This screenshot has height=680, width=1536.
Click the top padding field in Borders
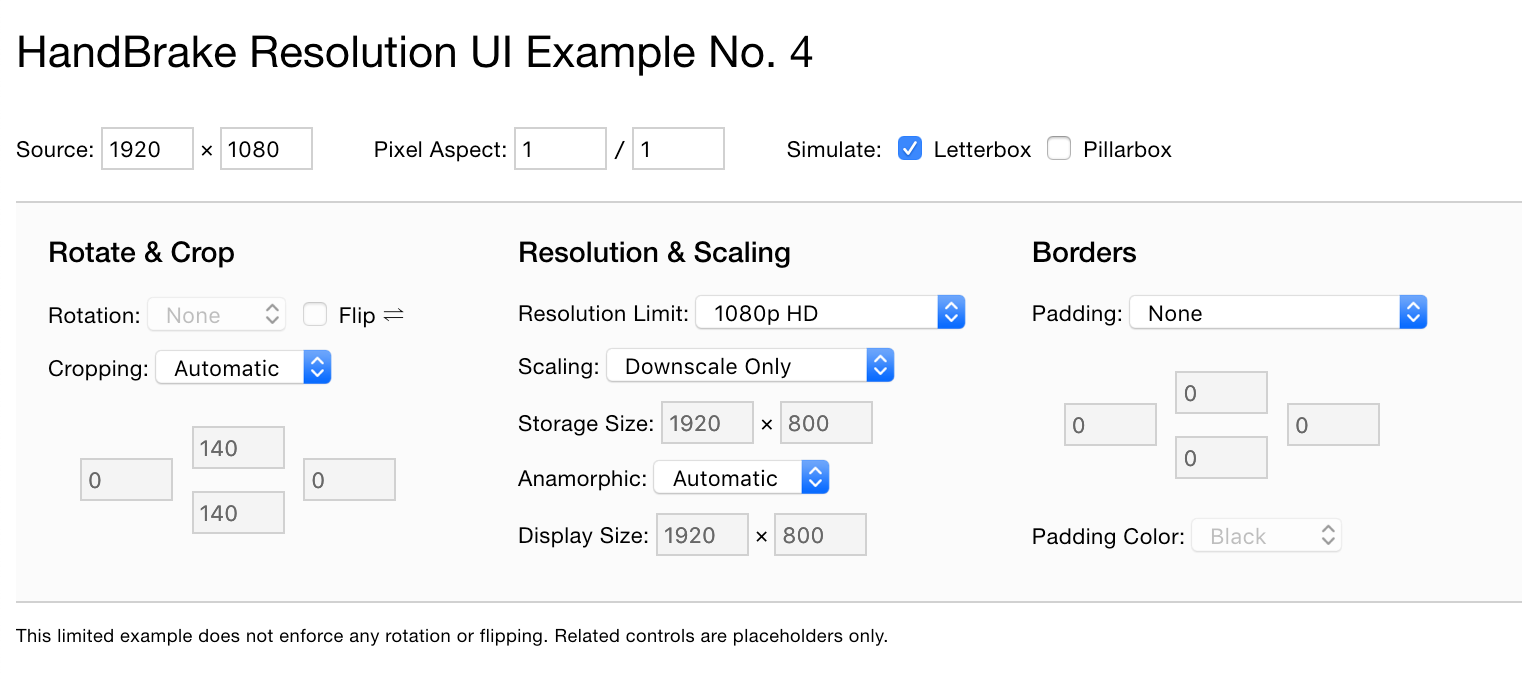[x=1221, y=393]
